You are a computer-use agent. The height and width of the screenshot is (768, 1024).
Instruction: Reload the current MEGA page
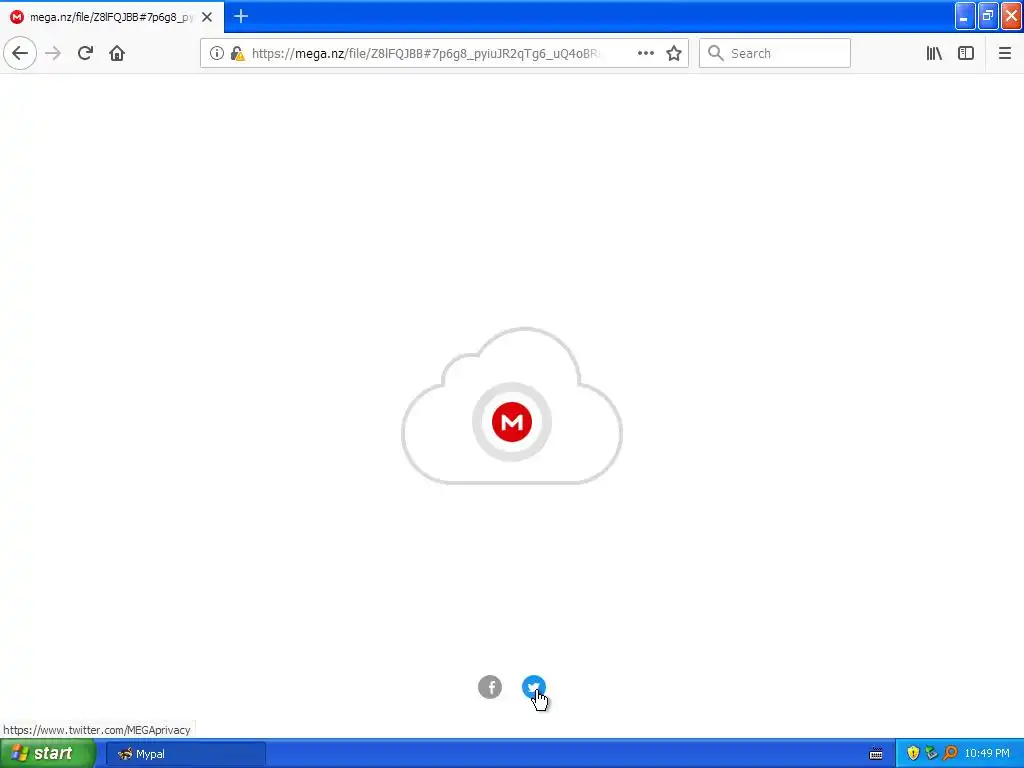pyautogui.click(x=85, y=53)
